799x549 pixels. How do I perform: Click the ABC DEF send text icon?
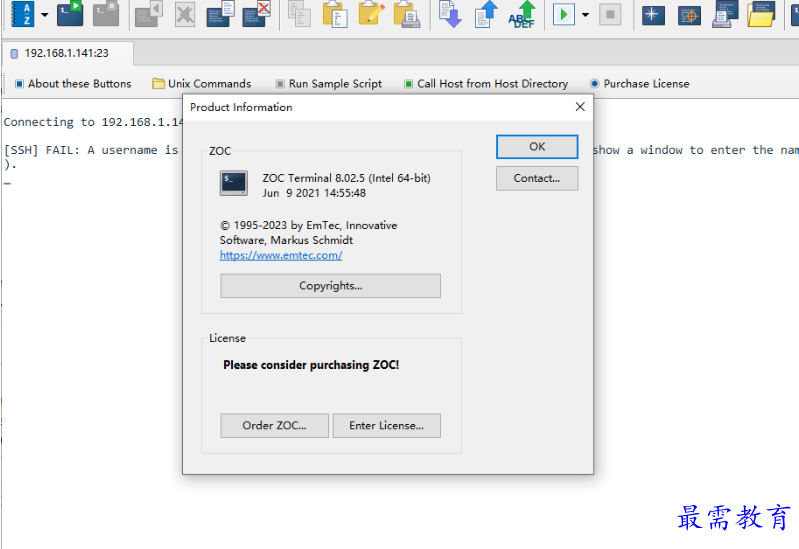click(522, 14)
